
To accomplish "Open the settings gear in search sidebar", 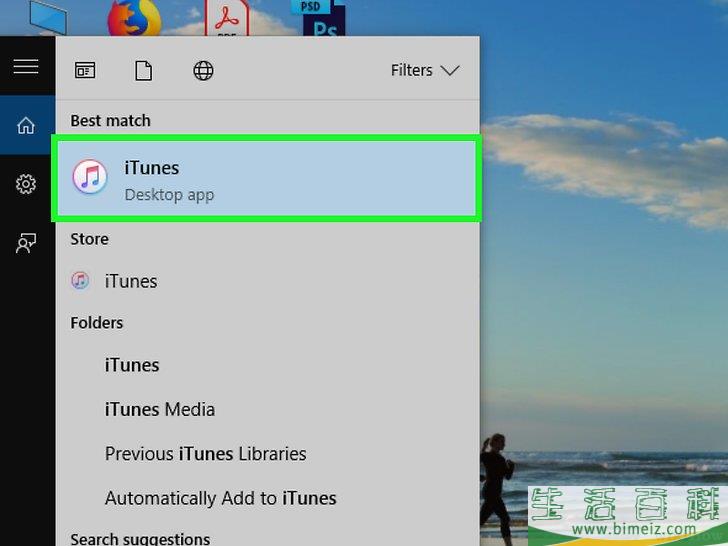I will [26, 184].
